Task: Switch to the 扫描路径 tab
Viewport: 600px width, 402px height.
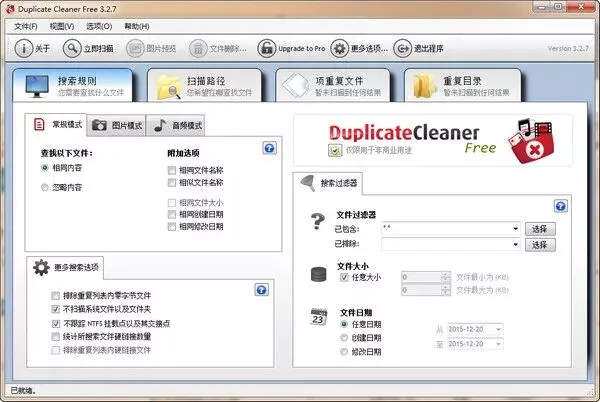Action: point(204,86)
